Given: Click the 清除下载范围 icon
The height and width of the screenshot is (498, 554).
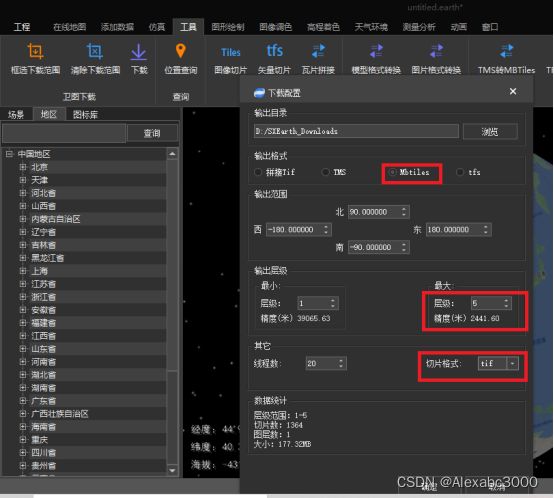Looking at the screenshot, I should pyautogui.click(x=95, y=52).
